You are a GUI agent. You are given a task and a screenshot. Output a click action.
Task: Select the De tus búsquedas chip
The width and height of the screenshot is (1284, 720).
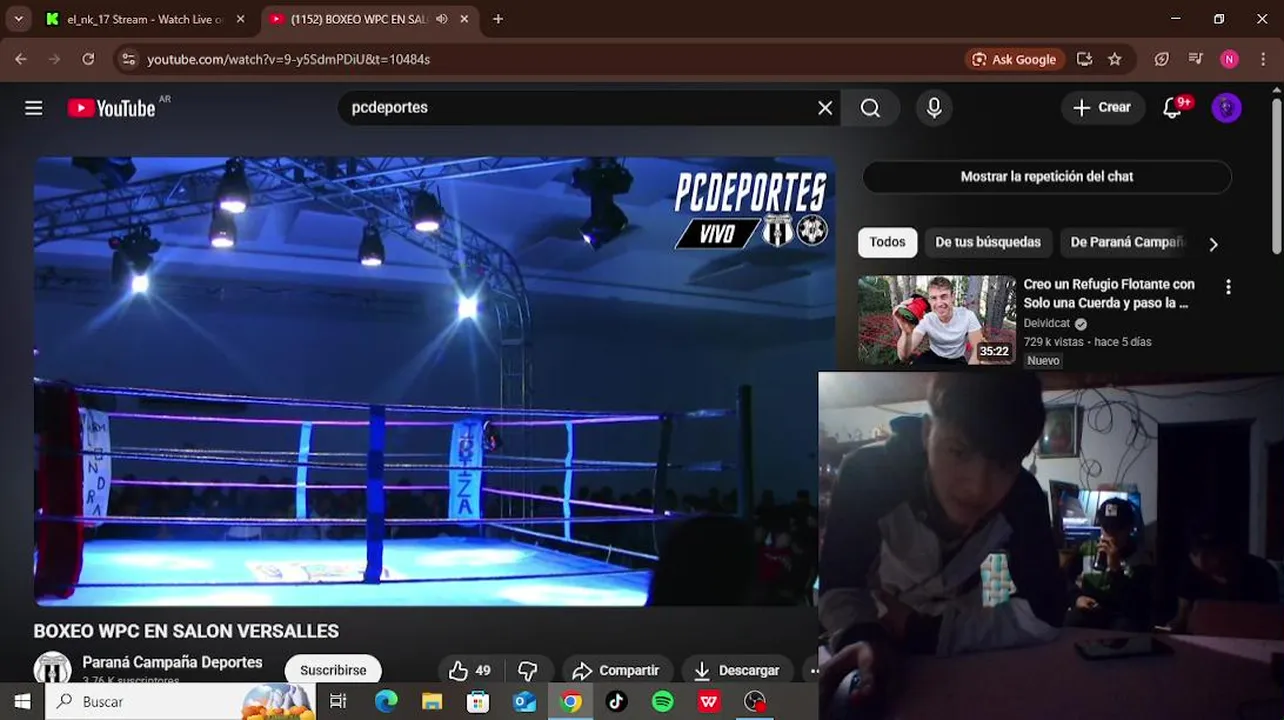point(988,242)
